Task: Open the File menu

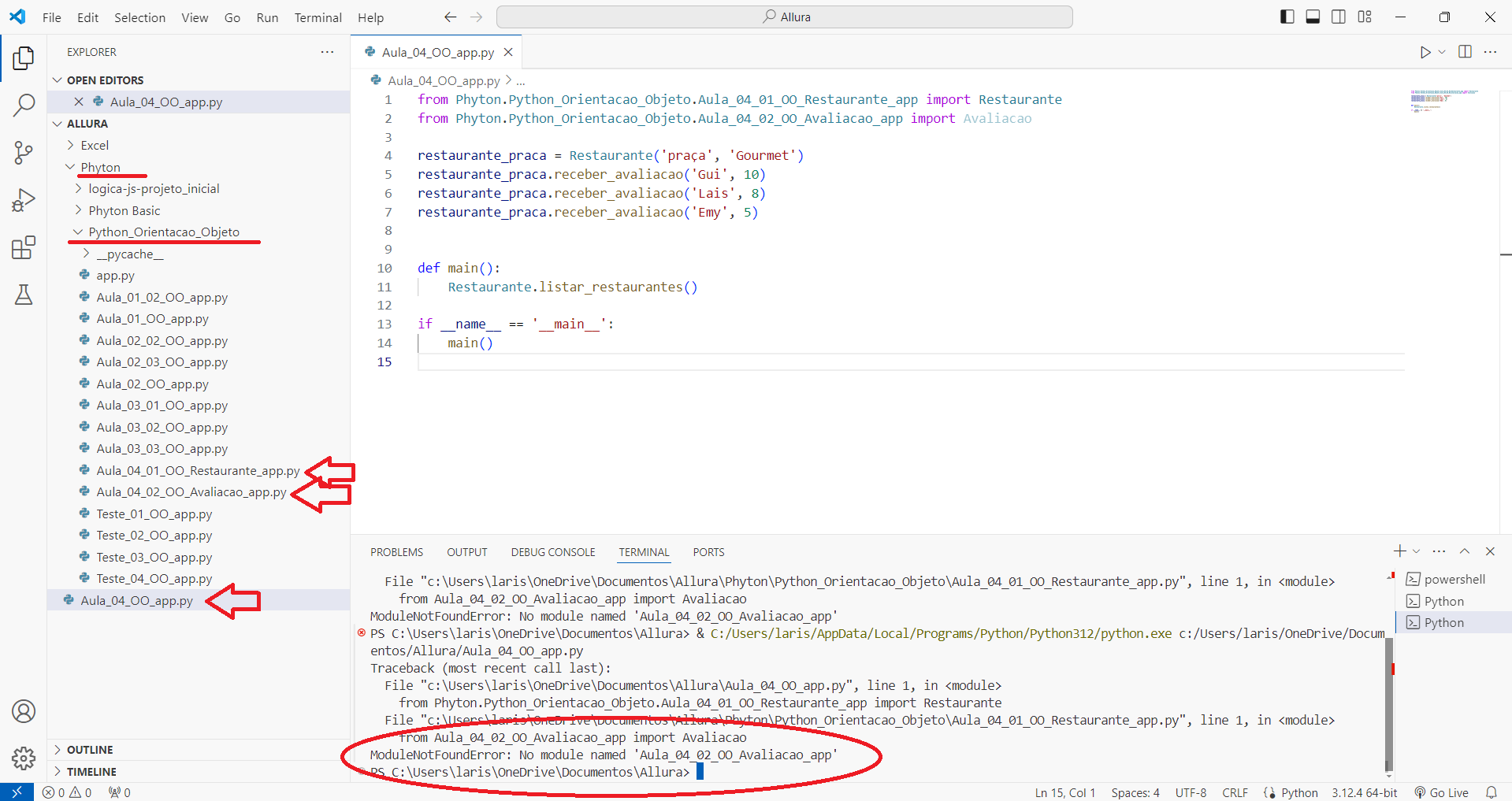Action: pyautogui.click(x=52, y=17)
